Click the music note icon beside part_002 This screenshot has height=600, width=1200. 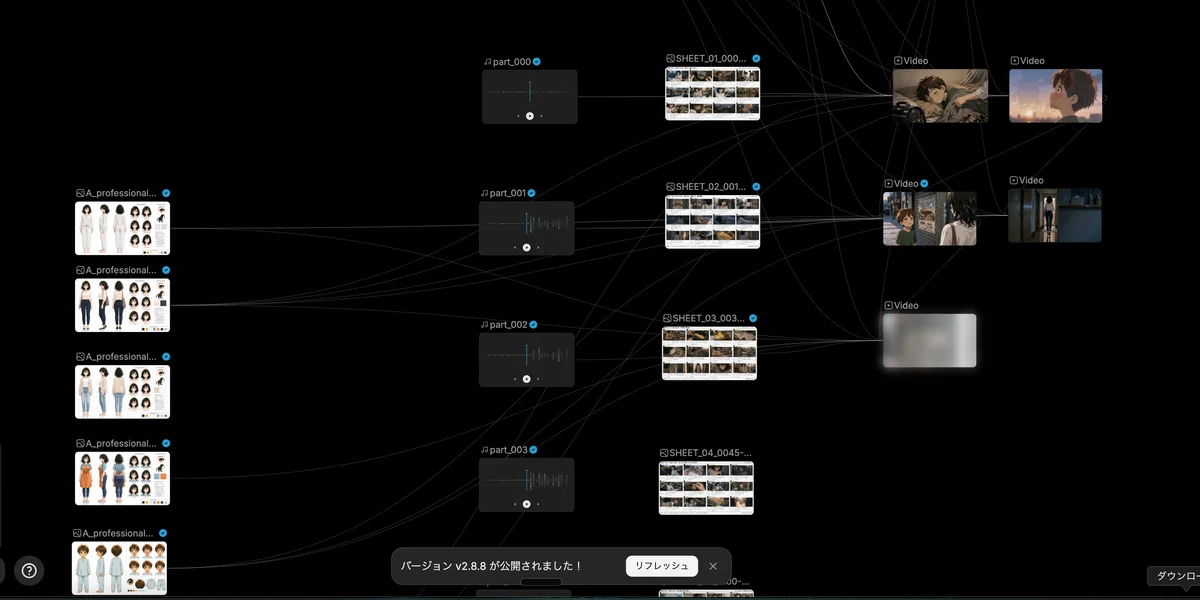(486, 325)
